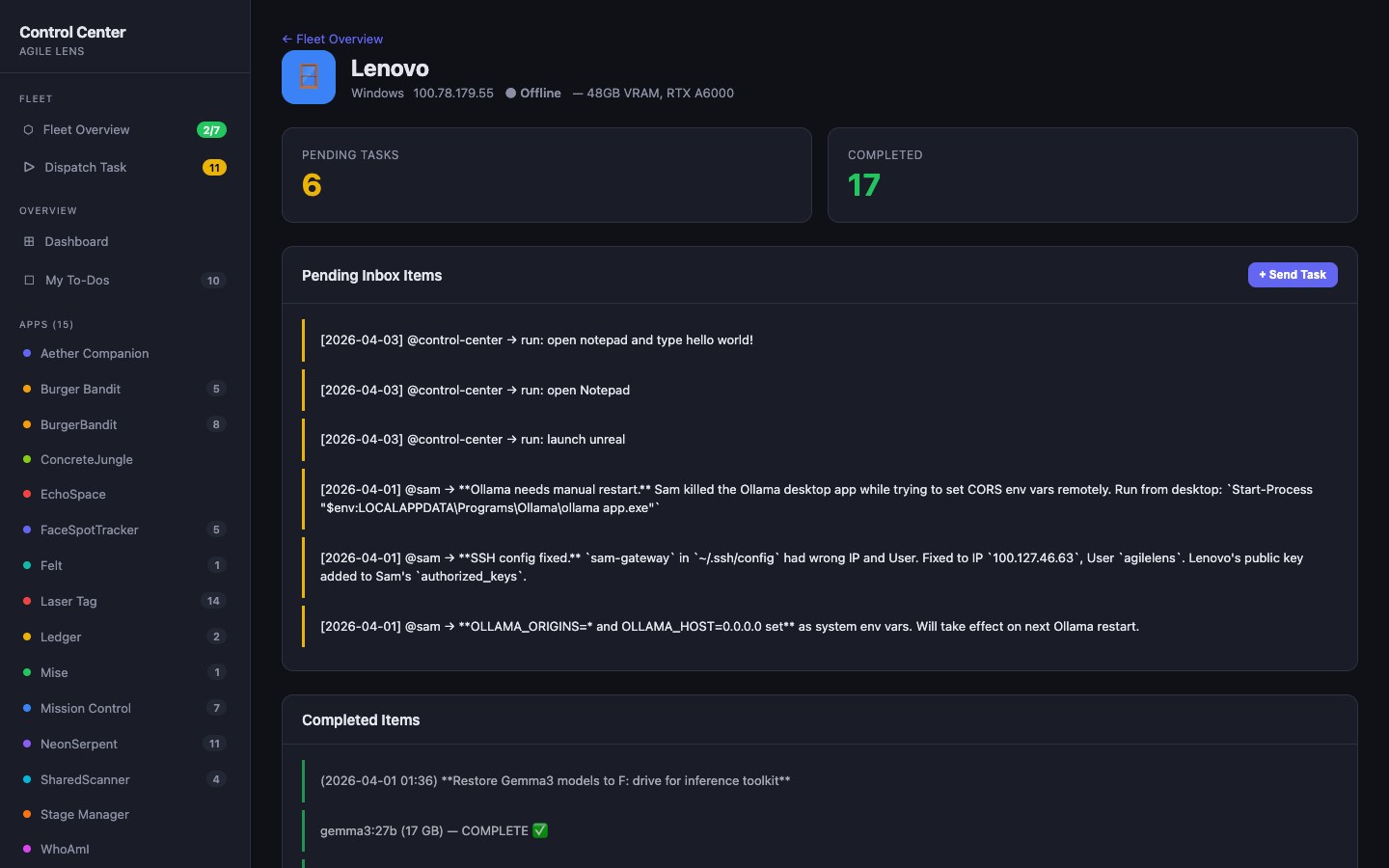Click EchoSpace red dot

click(27, 494)
